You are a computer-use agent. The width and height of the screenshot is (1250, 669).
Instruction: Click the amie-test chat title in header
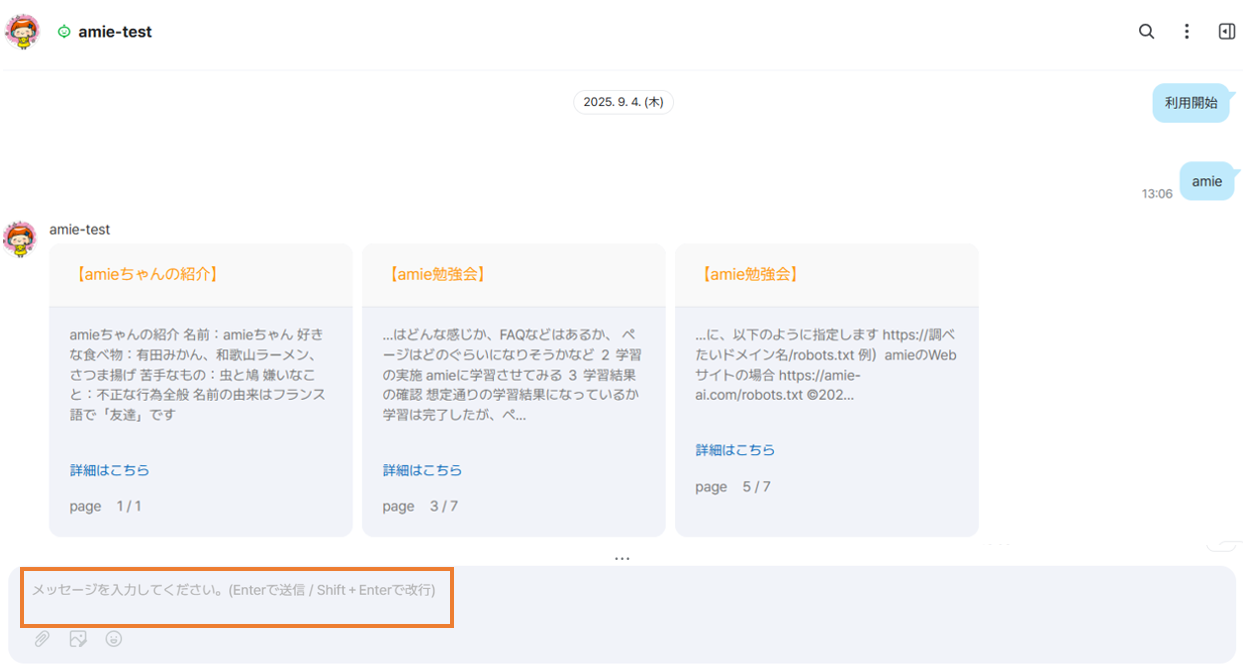pos(115,32)
